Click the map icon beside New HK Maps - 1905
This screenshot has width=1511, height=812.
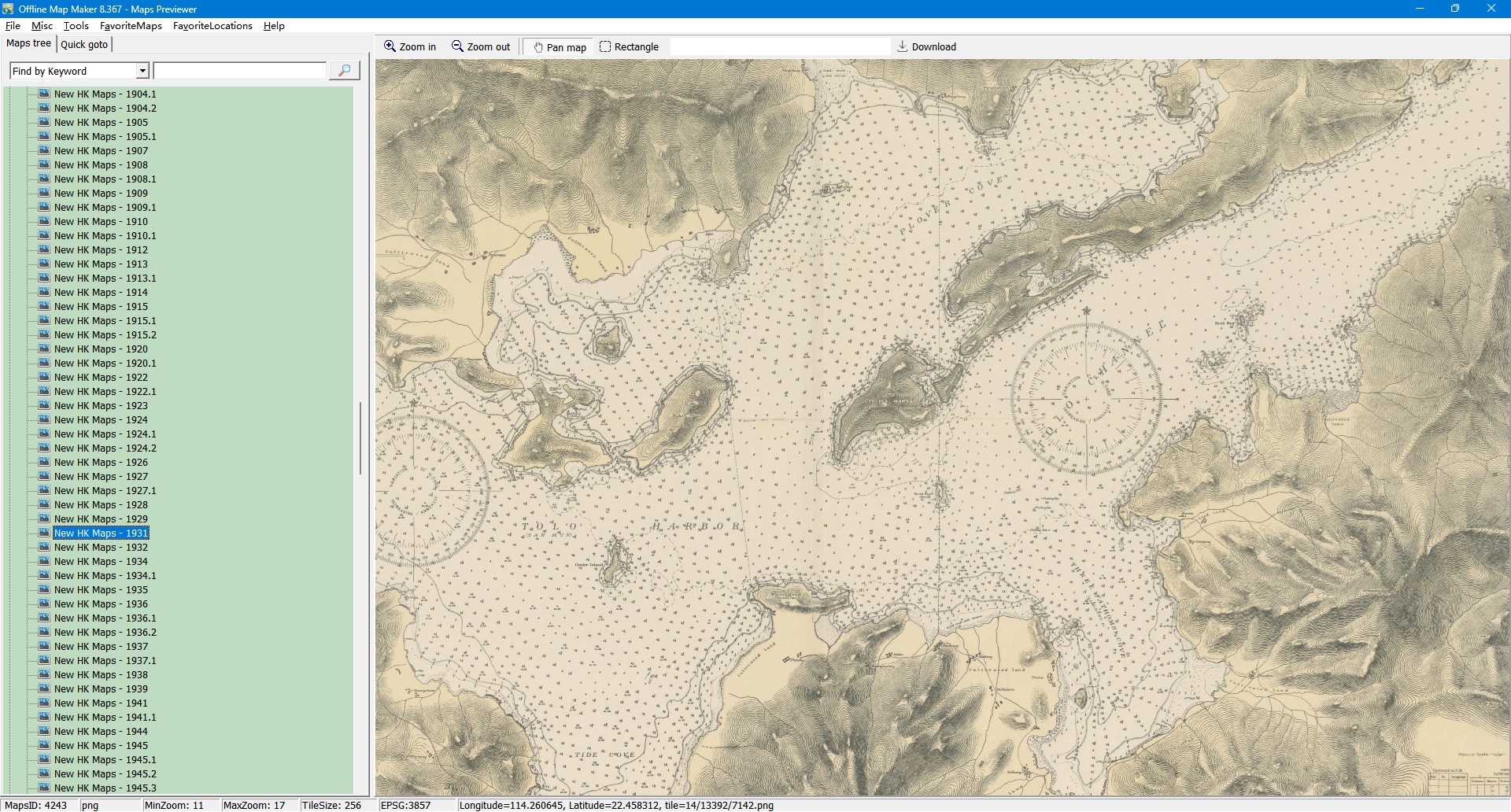click(44, 122)
